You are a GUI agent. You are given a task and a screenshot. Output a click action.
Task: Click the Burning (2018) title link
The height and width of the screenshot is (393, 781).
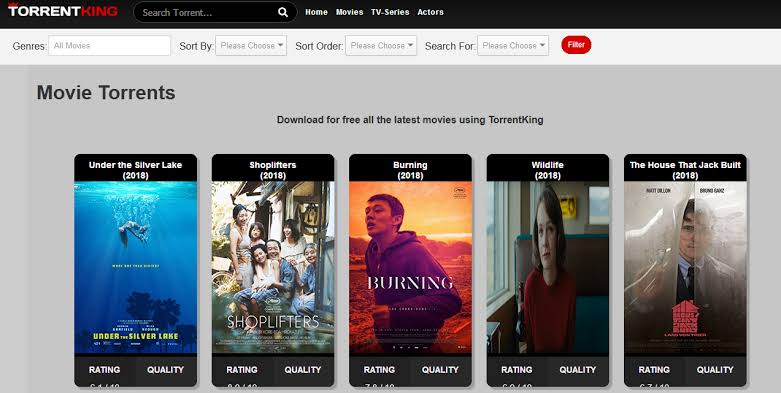(x=410, y=170)
